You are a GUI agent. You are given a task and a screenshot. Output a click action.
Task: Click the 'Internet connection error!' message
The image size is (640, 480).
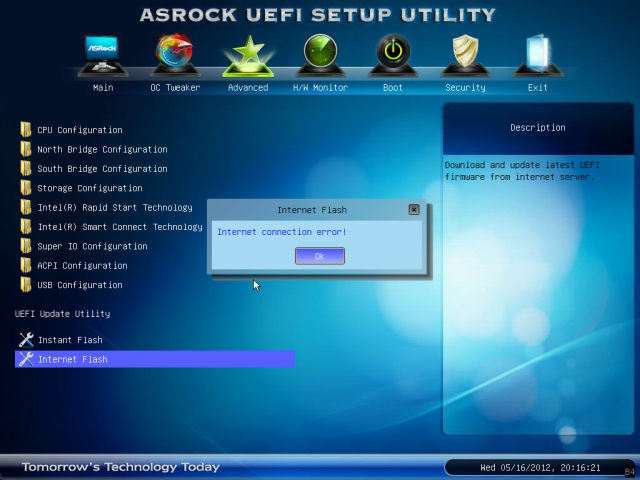pos(282,232)
